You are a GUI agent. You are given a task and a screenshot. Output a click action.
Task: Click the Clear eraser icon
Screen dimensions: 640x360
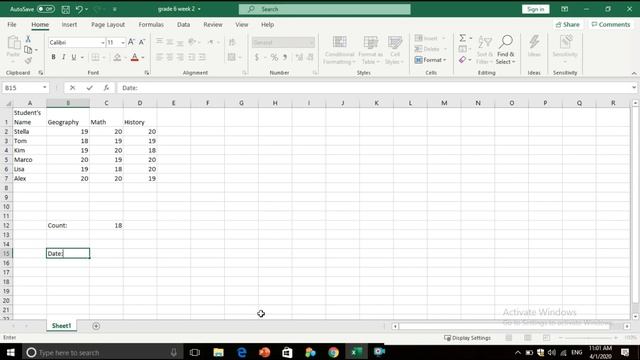tap(462, 60)
